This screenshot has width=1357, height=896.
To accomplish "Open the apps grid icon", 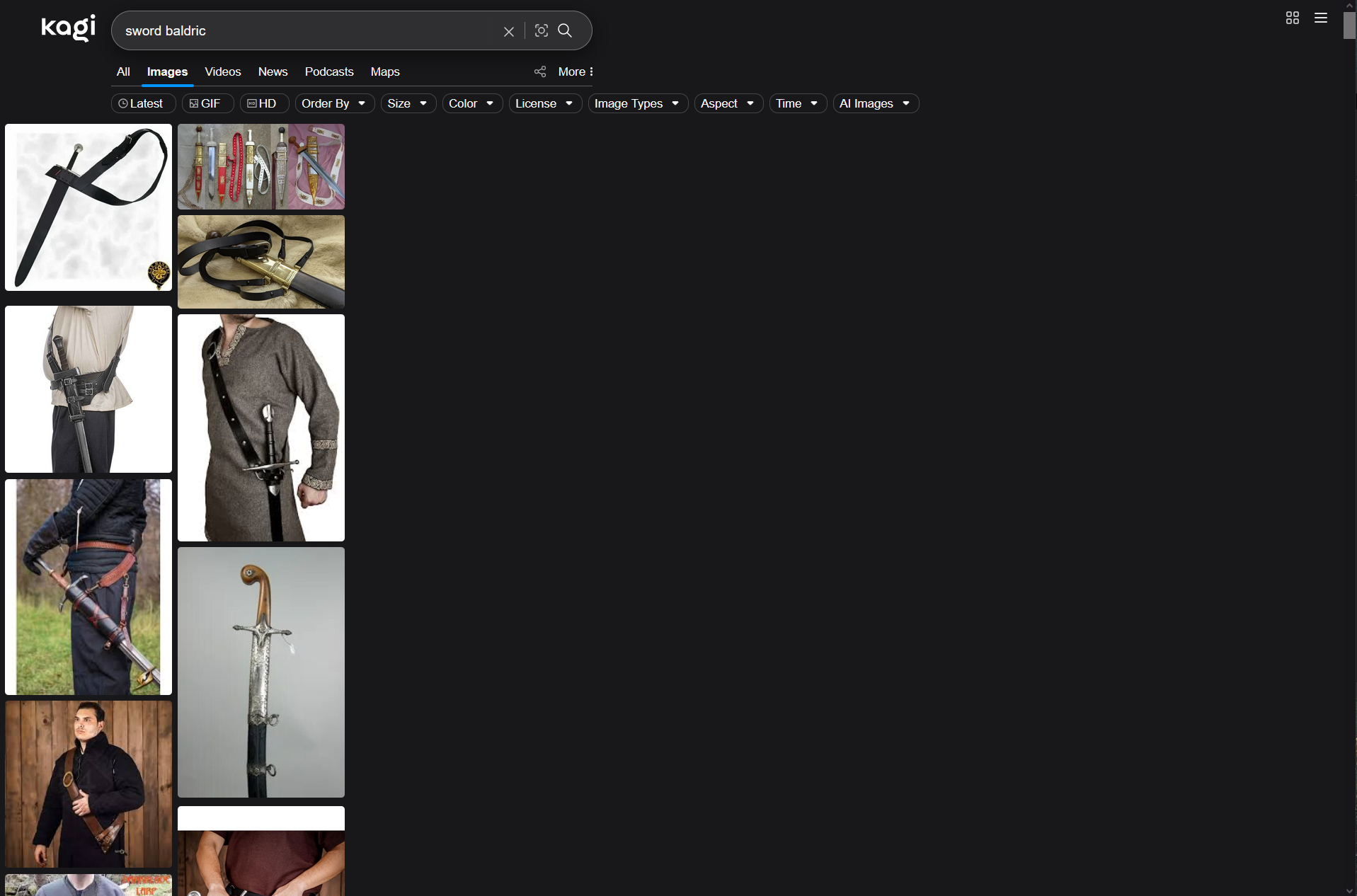I will click(x=1292, y=18).
